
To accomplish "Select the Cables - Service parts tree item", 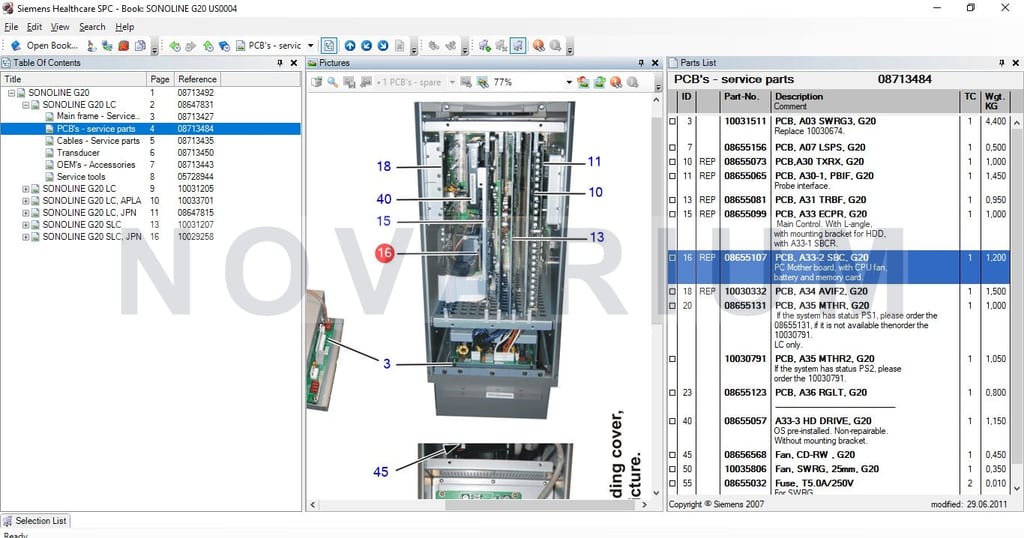I will click(98, 140).
